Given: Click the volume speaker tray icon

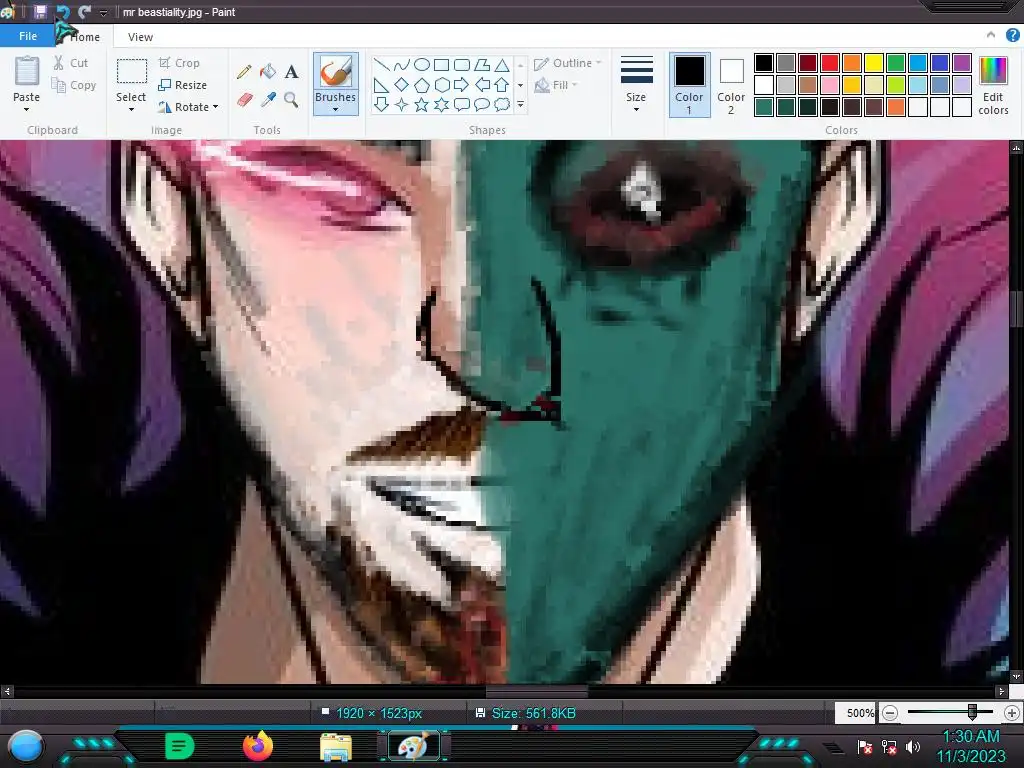Looking at the screenshot, I should pos(913,746).
